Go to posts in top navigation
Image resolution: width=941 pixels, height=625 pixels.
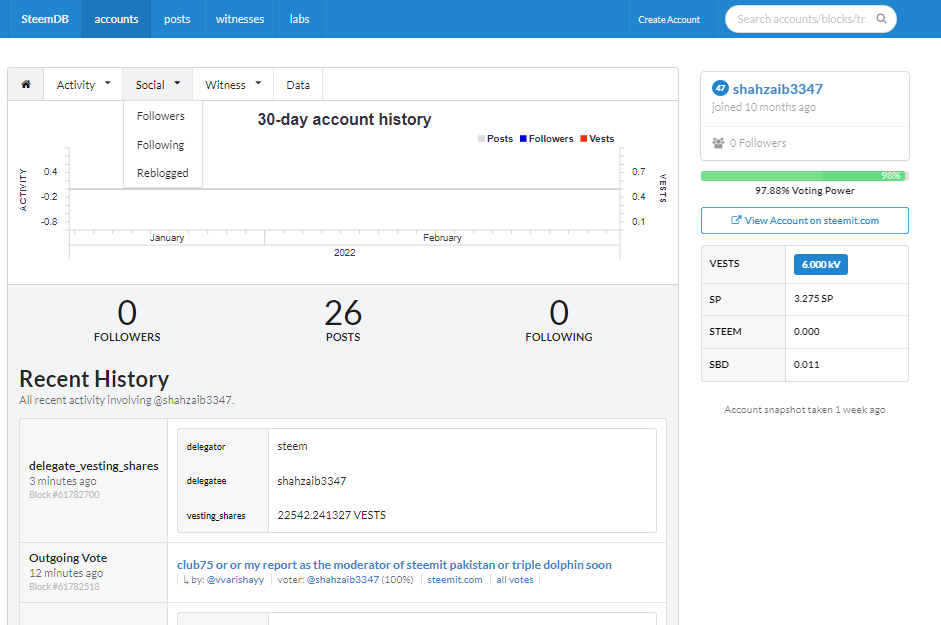177,19
